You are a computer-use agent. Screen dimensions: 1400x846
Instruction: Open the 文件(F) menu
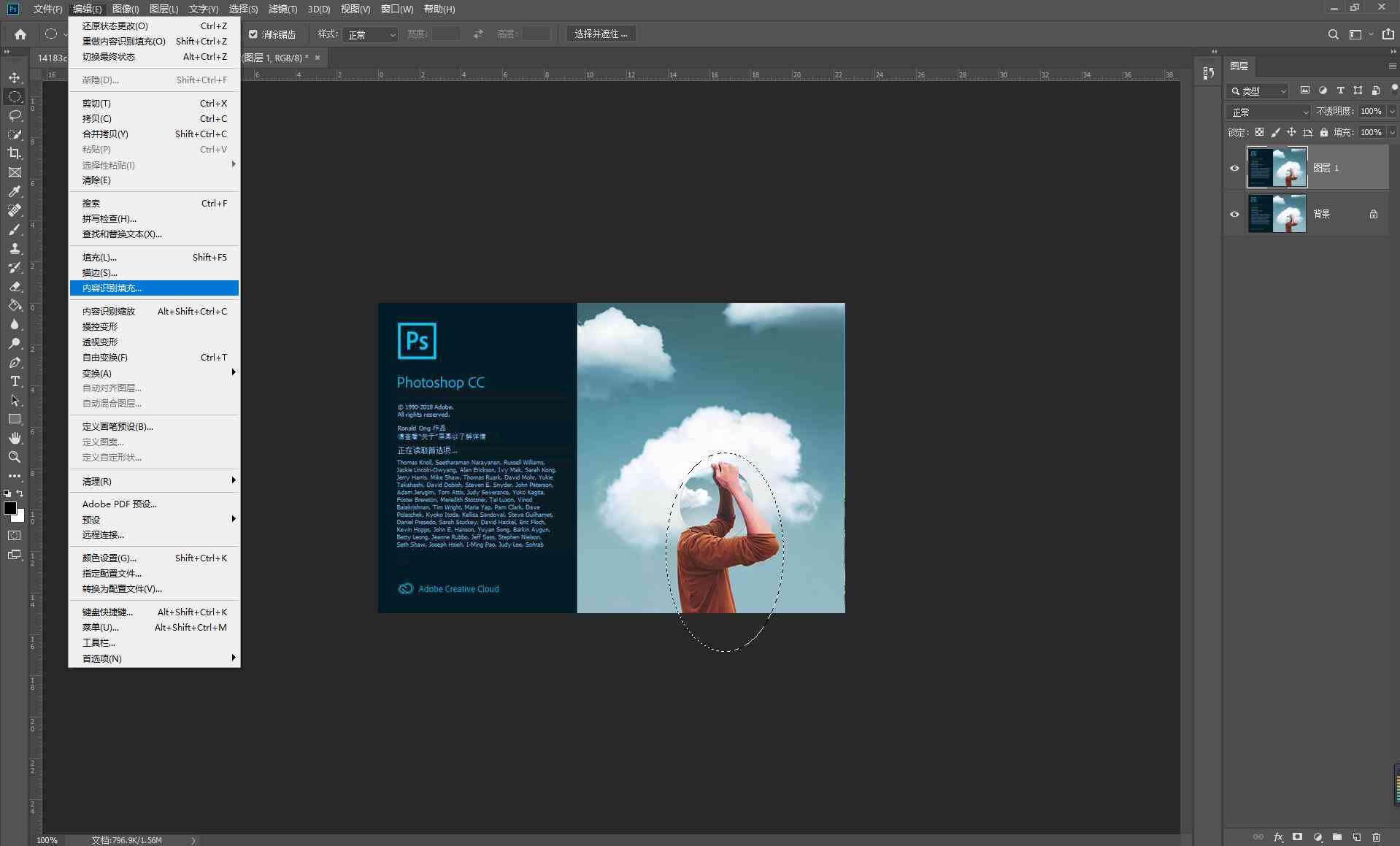(47, 9)
